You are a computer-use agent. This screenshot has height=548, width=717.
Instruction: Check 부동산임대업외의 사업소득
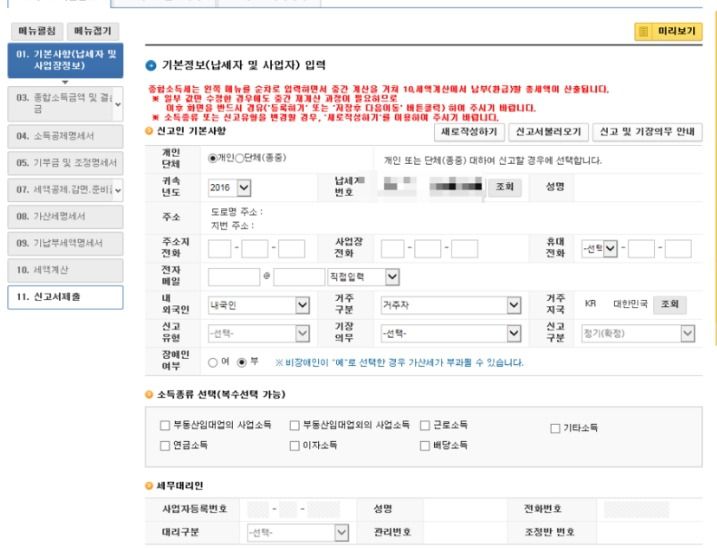[295, 425]
